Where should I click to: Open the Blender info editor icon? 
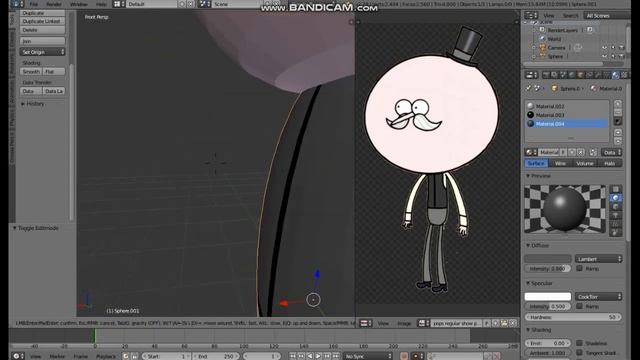(18, 4)
